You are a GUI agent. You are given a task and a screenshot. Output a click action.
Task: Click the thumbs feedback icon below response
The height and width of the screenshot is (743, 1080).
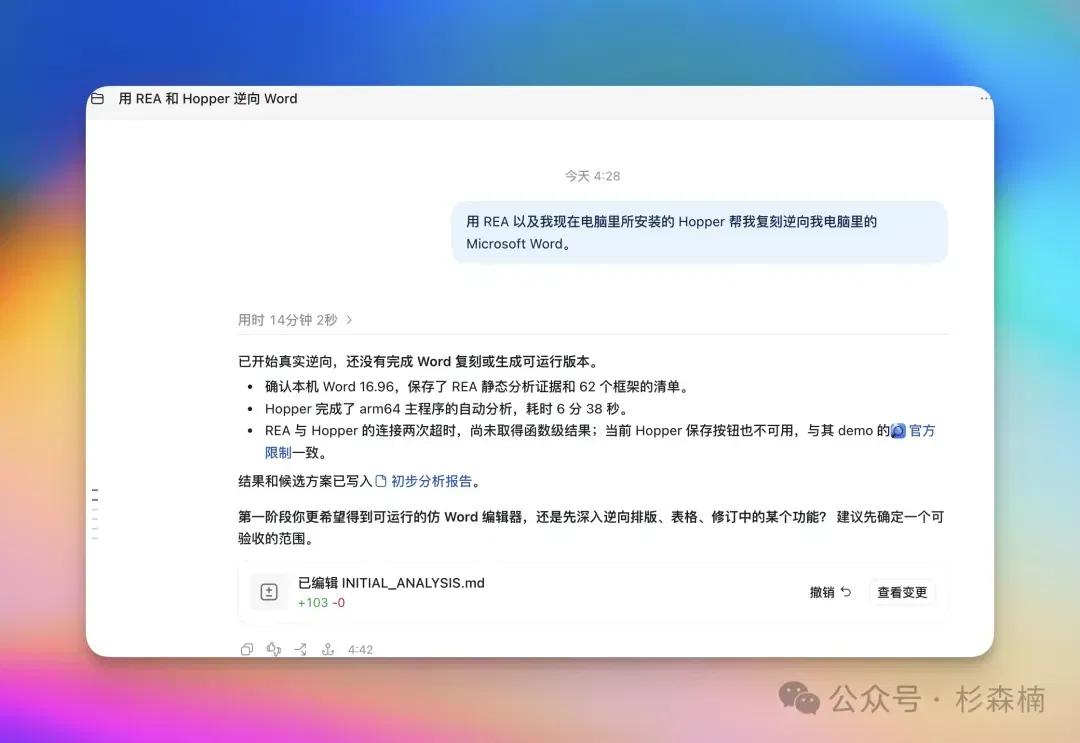click(273, 649)
